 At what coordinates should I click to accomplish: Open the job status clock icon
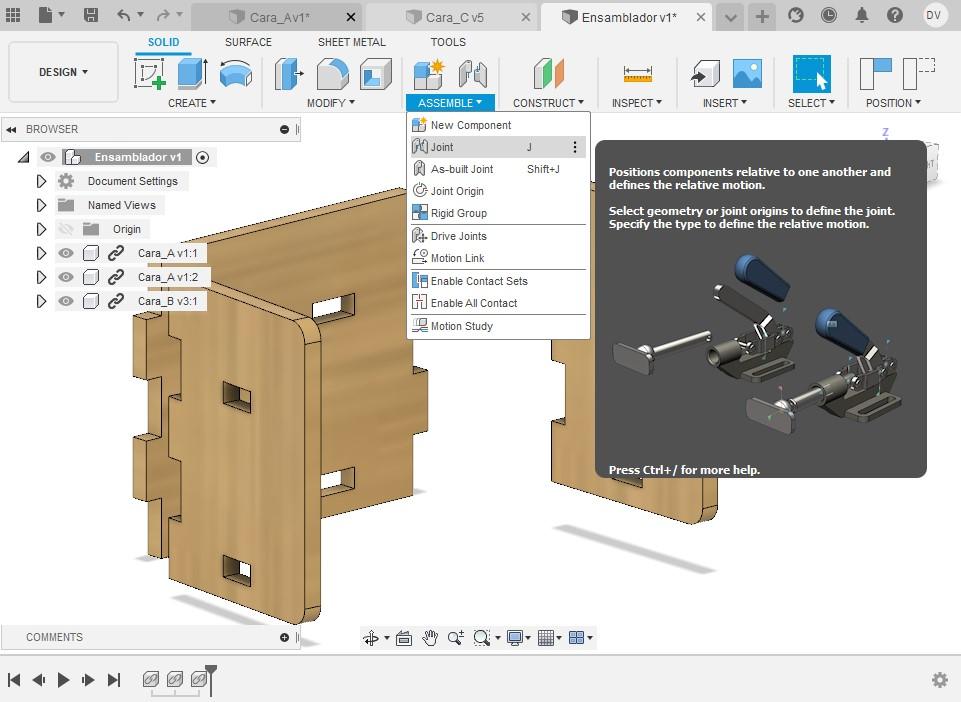pyautogui.click(x=829, y=15)
